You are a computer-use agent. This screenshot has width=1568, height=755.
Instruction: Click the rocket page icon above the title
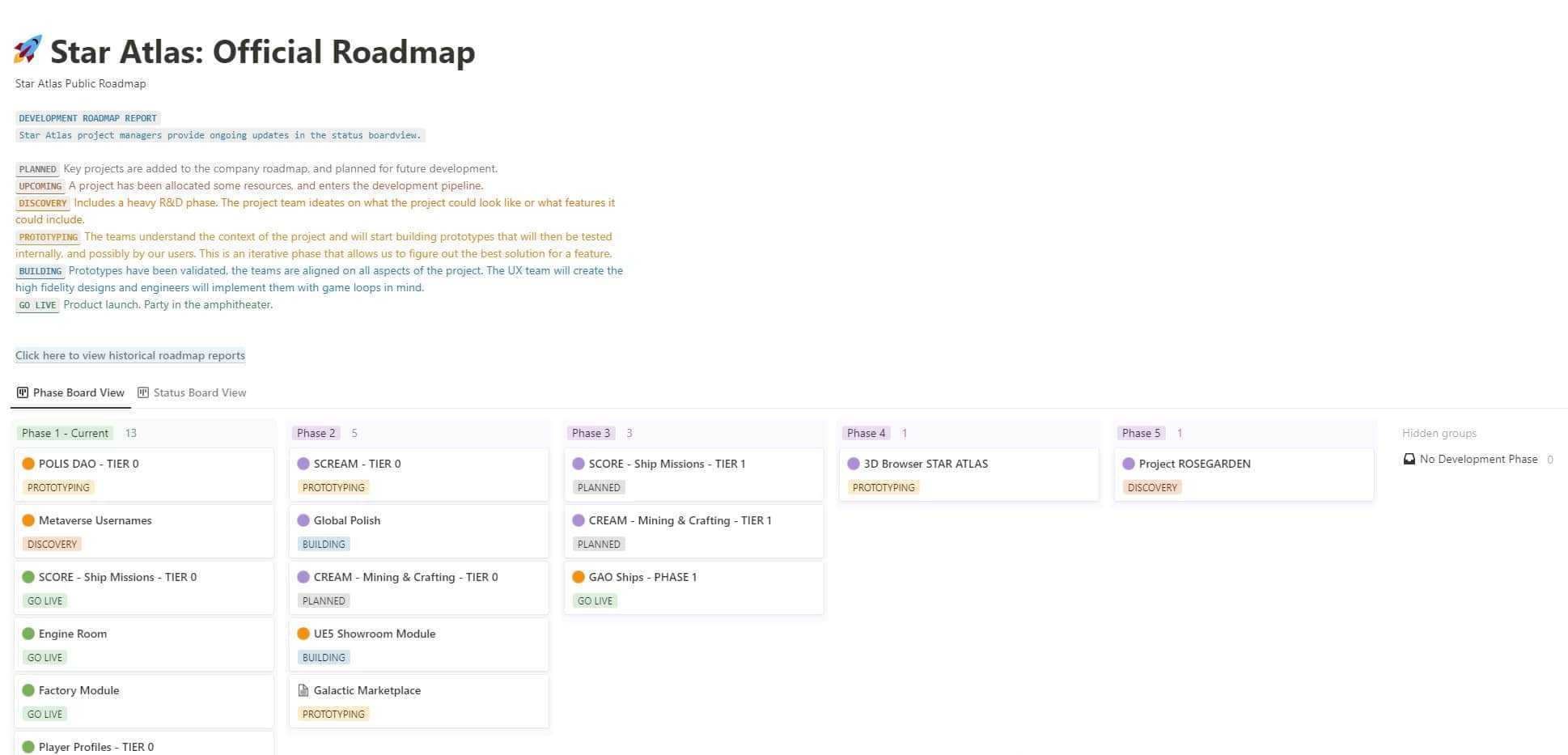[27, 50]
